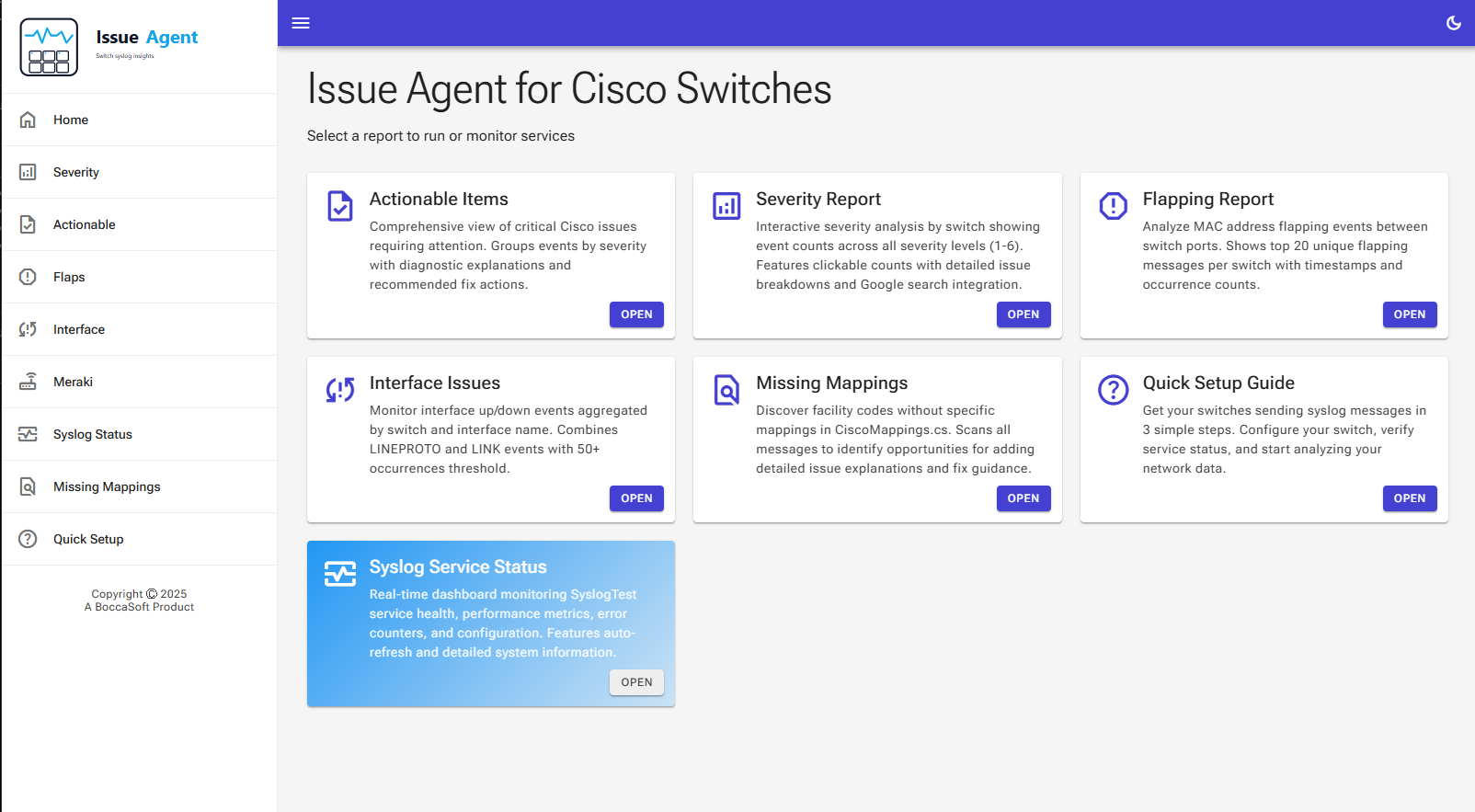Click the Flapping Report card alert icon
This screenshot has width=1475, height=812.
pyautogui.click(x=1114, y=206)
